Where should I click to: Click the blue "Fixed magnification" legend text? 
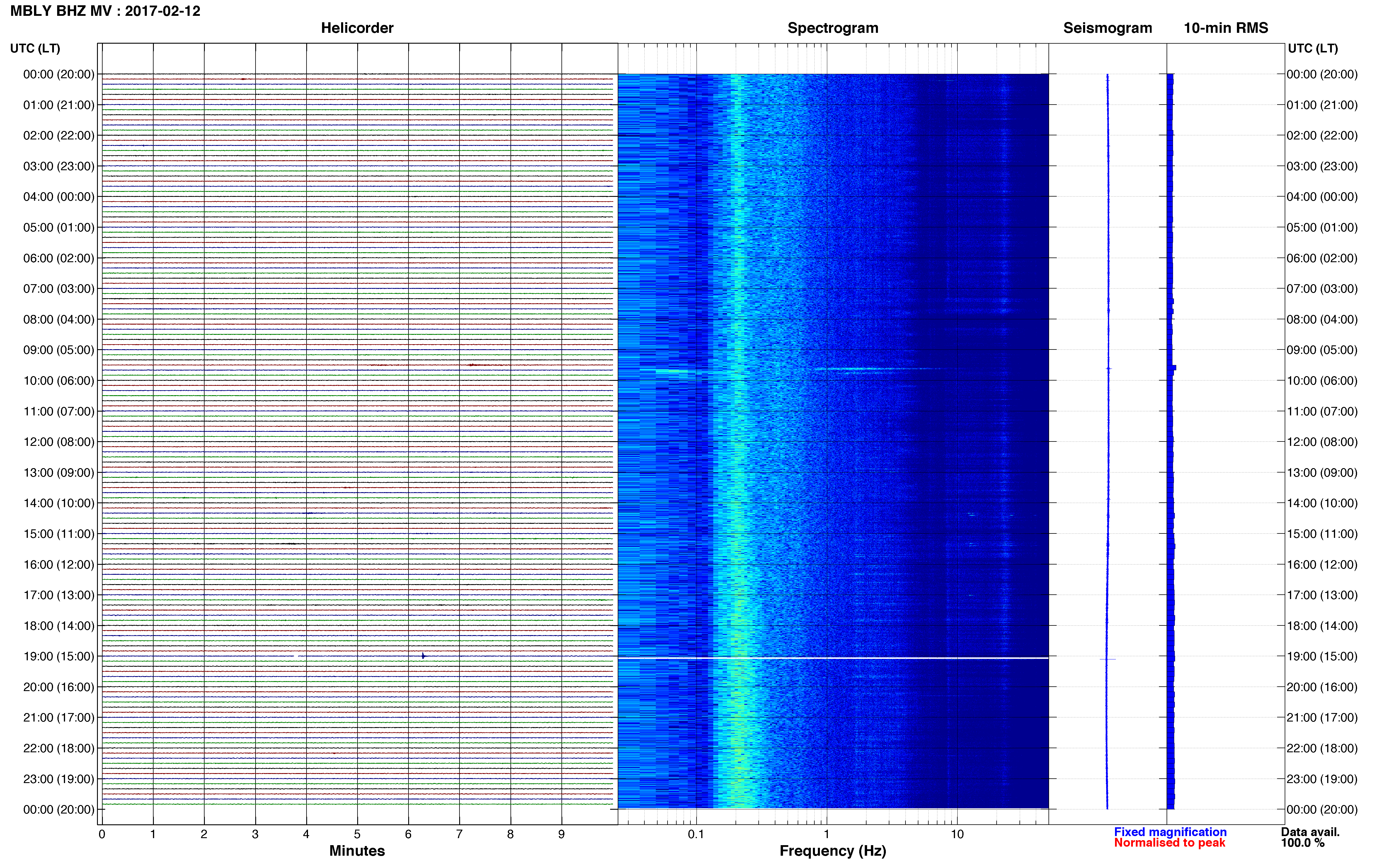tap(1170, 832)
